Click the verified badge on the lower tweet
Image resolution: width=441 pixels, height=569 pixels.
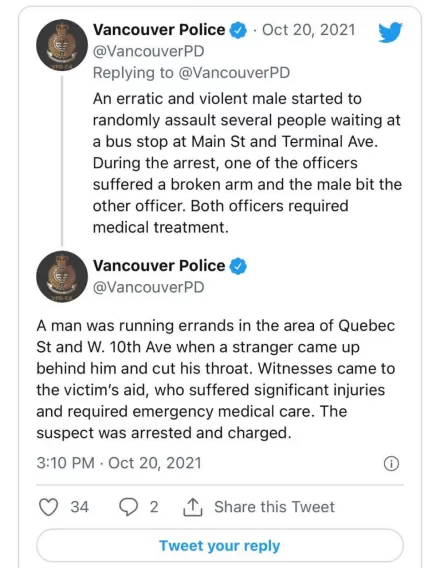point(238,266)
